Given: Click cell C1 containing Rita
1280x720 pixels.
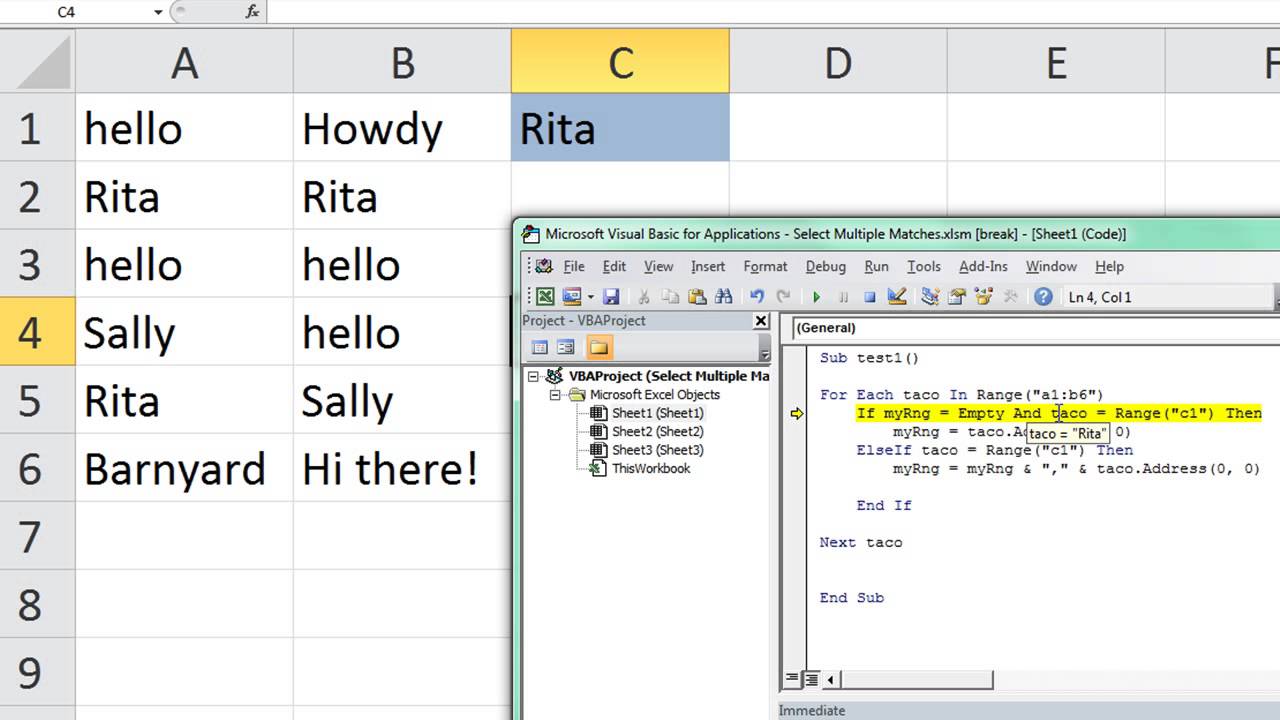Looking at the screenshot, I should pyautogui.click(x=620, y=128).
